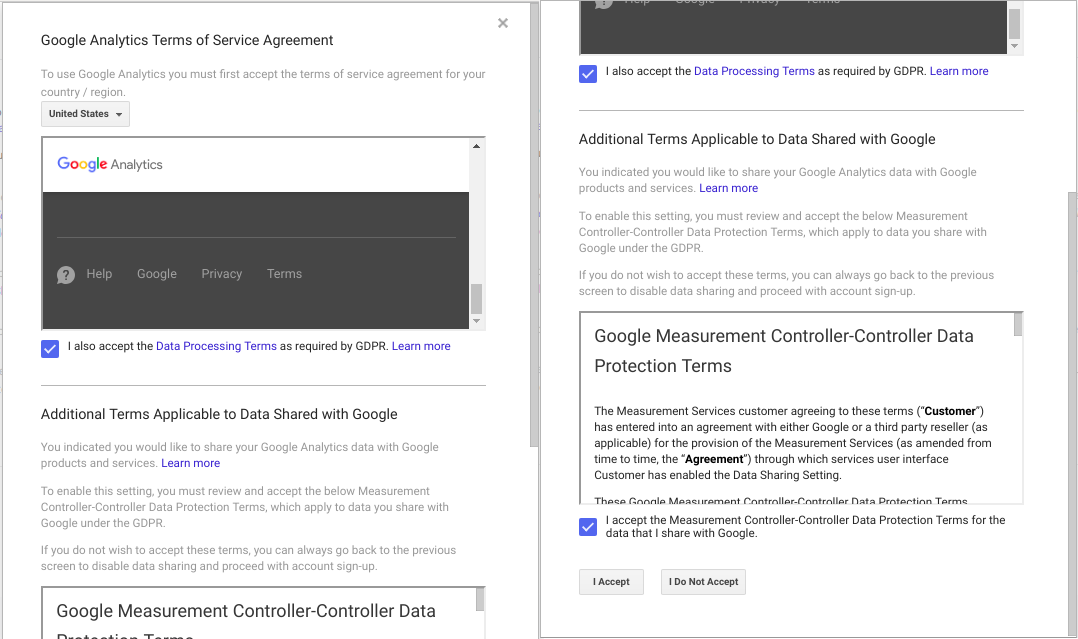Click the Help question mark icon
Viewport: 1078px width, 639px height.
(66, 275)
